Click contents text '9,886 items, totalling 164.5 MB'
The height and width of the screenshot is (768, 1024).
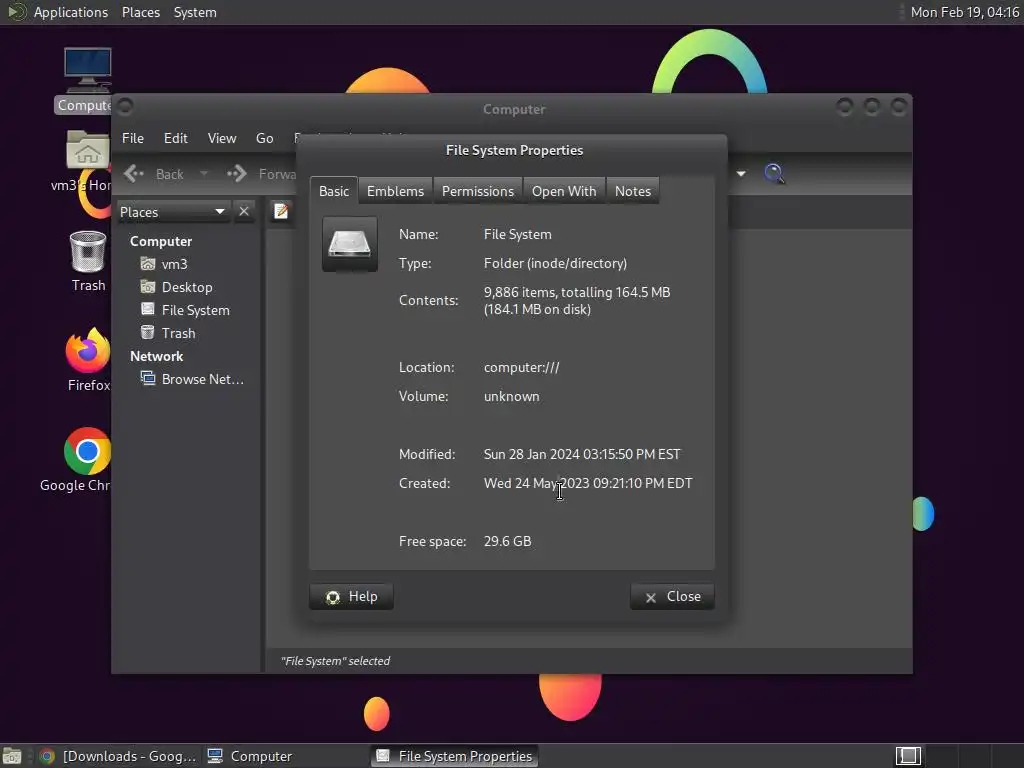(x=577, y=292)
